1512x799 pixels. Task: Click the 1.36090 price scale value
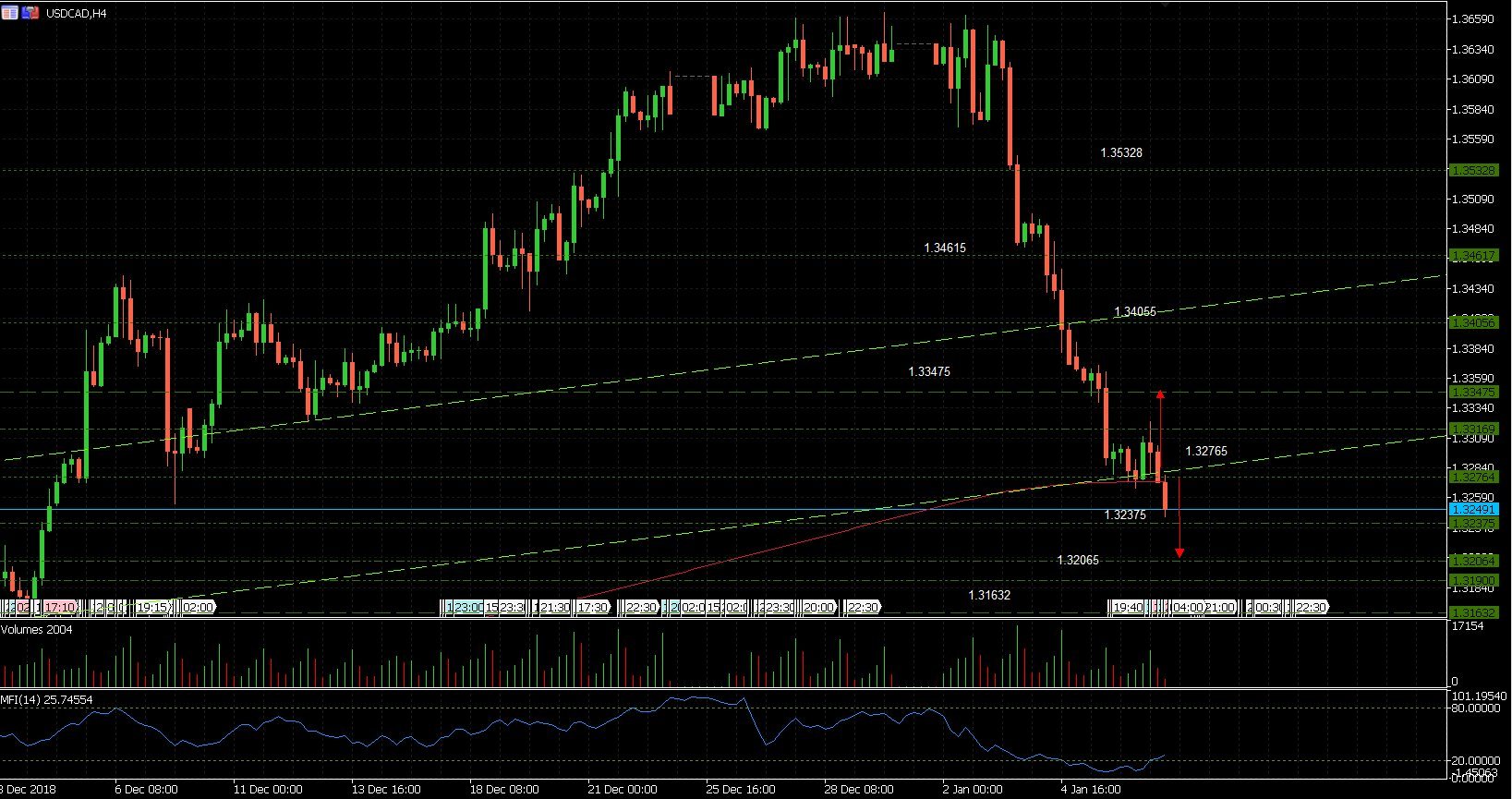(1474, 79)
